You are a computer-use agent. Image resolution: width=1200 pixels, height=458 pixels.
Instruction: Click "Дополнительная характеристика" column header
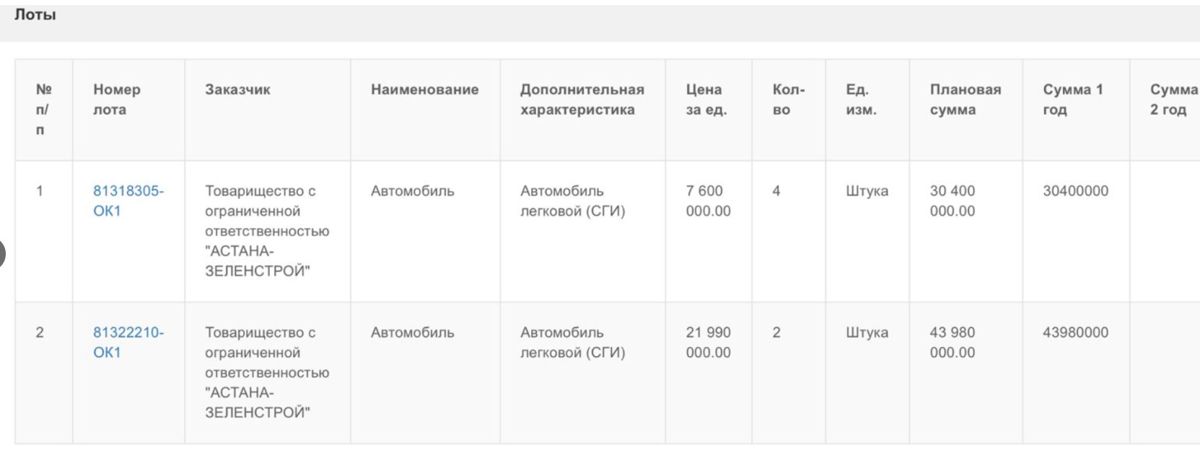point(582,100)
